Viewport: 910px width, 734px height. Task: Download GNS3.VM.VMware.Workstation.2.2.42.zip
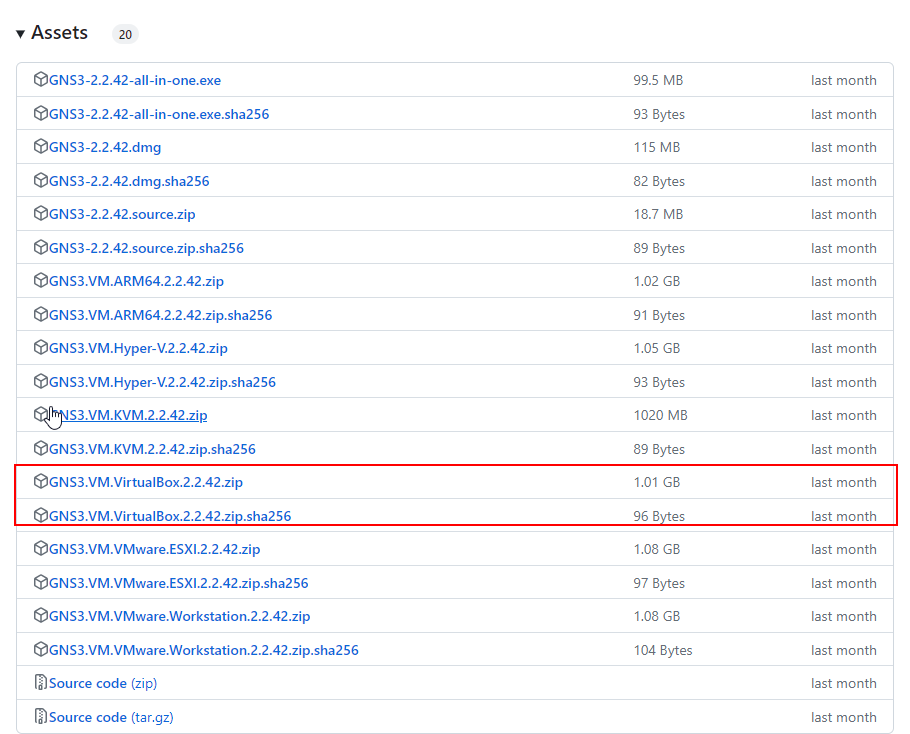(179, 616)
